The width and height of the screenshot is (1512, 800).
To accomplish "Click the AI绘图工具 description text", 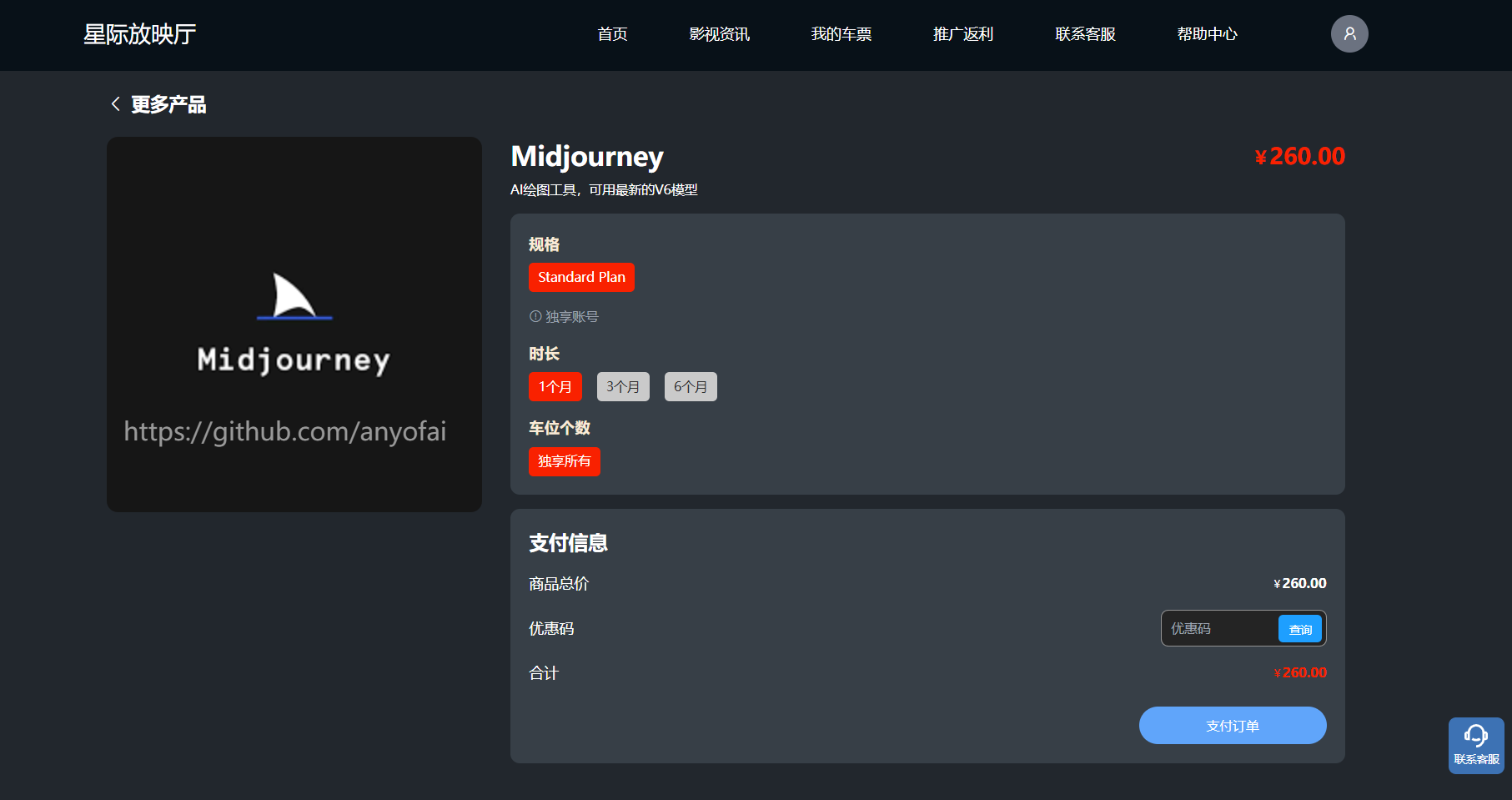I will tap(604, 190).
